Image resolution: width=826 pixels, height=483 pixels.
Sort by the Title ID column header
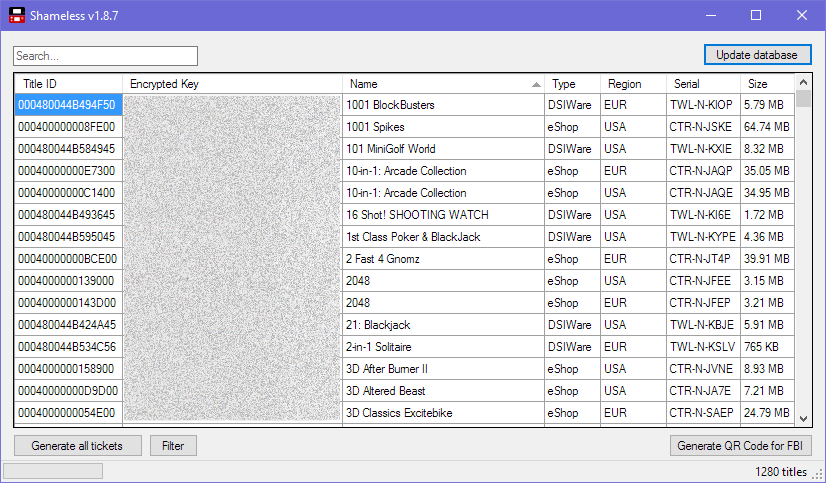click(68, 84)
